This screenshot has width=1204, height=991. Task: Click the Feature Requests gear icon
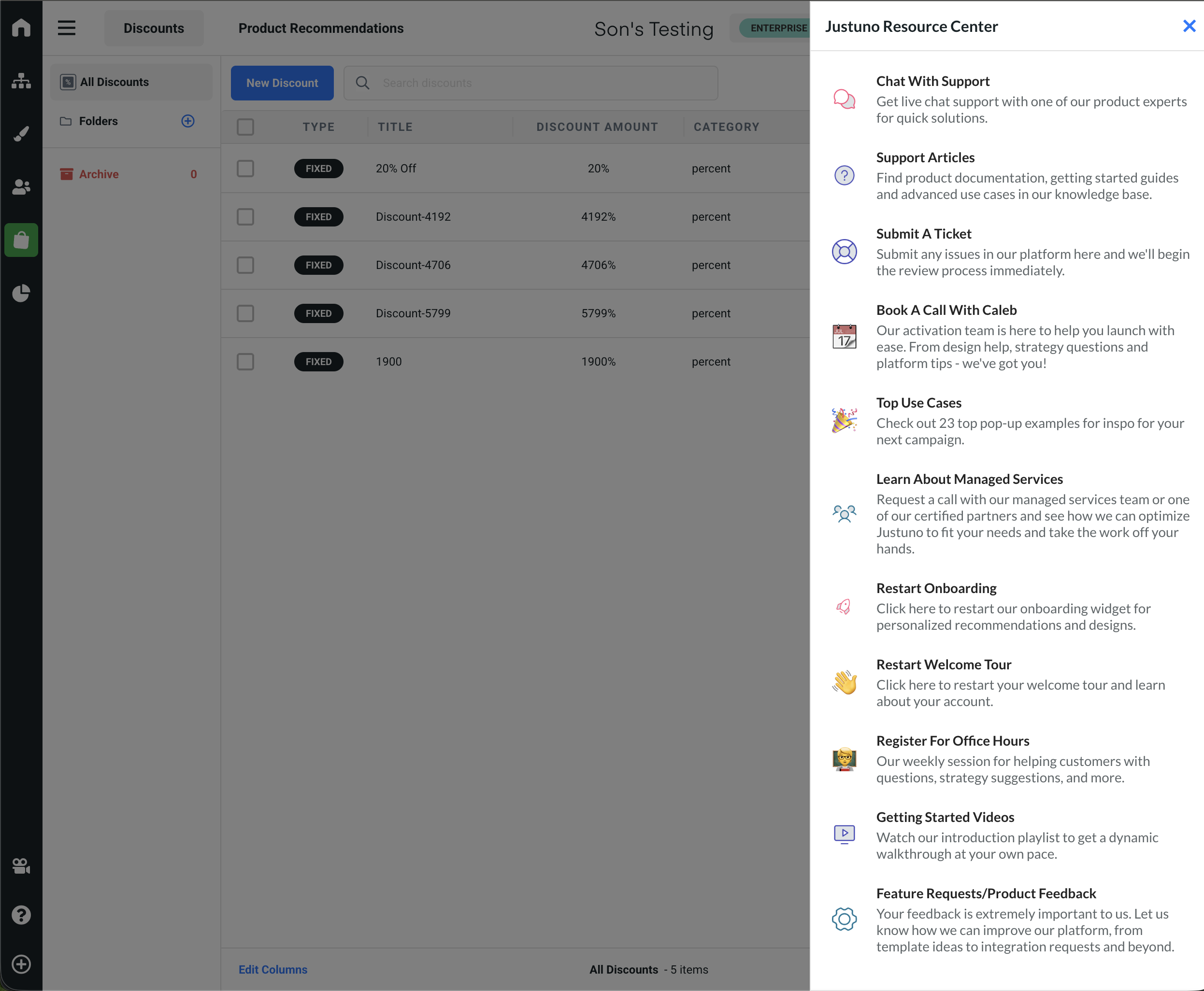coord(844,919)
